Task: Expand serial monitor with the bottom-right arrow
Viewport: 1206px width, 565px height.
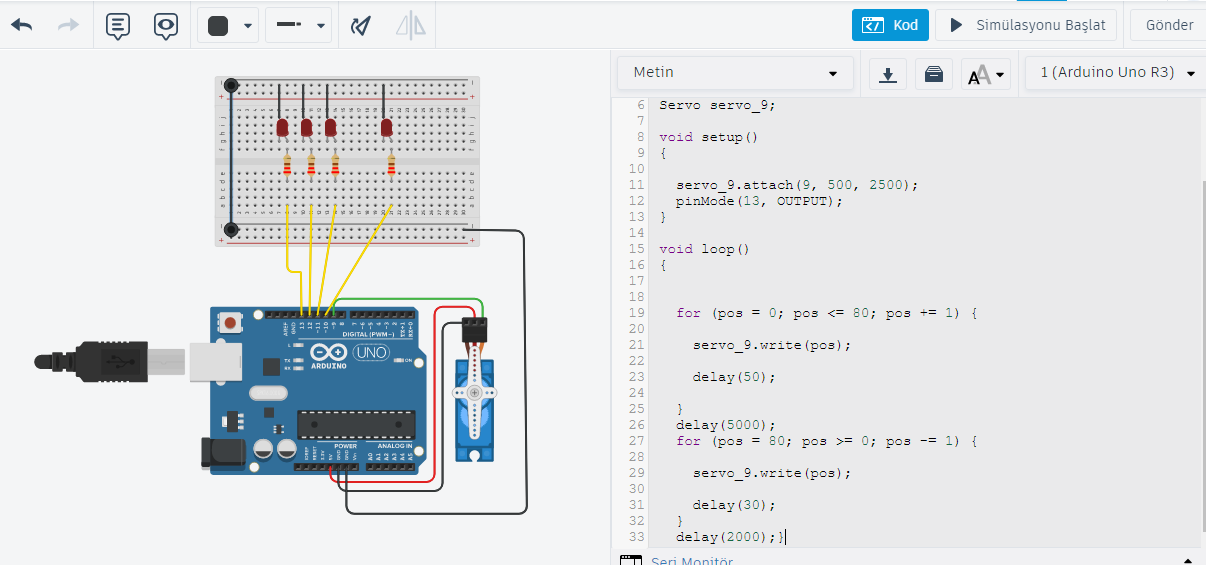Action: (1188, 561)
